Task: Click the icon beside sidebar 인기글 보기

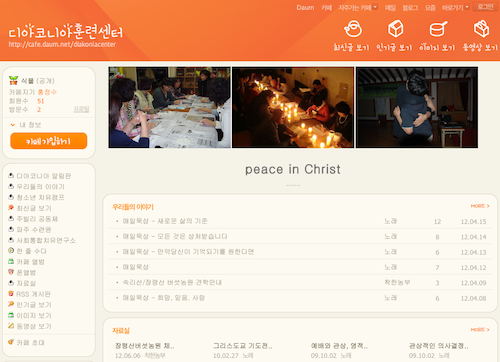Action: point(11,304)
